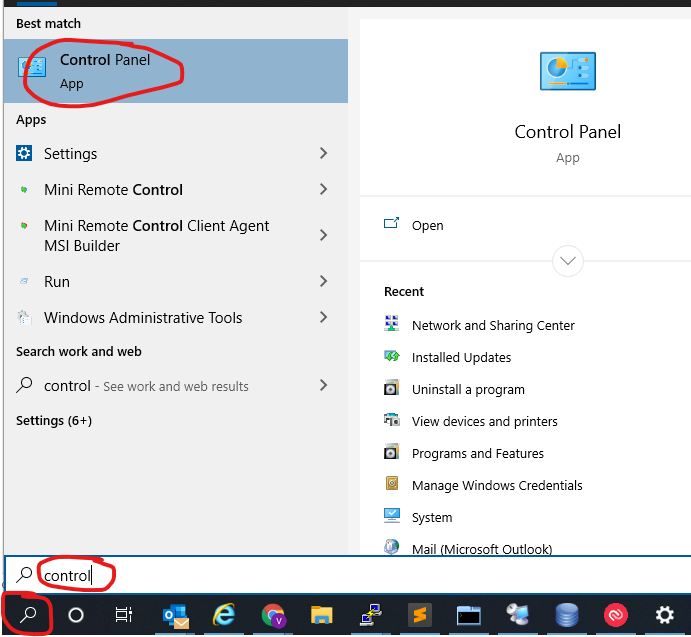This screenshot has height=637, width=691.
Task: Select Windows Administrative Tools result
Action: coord(175,317)
